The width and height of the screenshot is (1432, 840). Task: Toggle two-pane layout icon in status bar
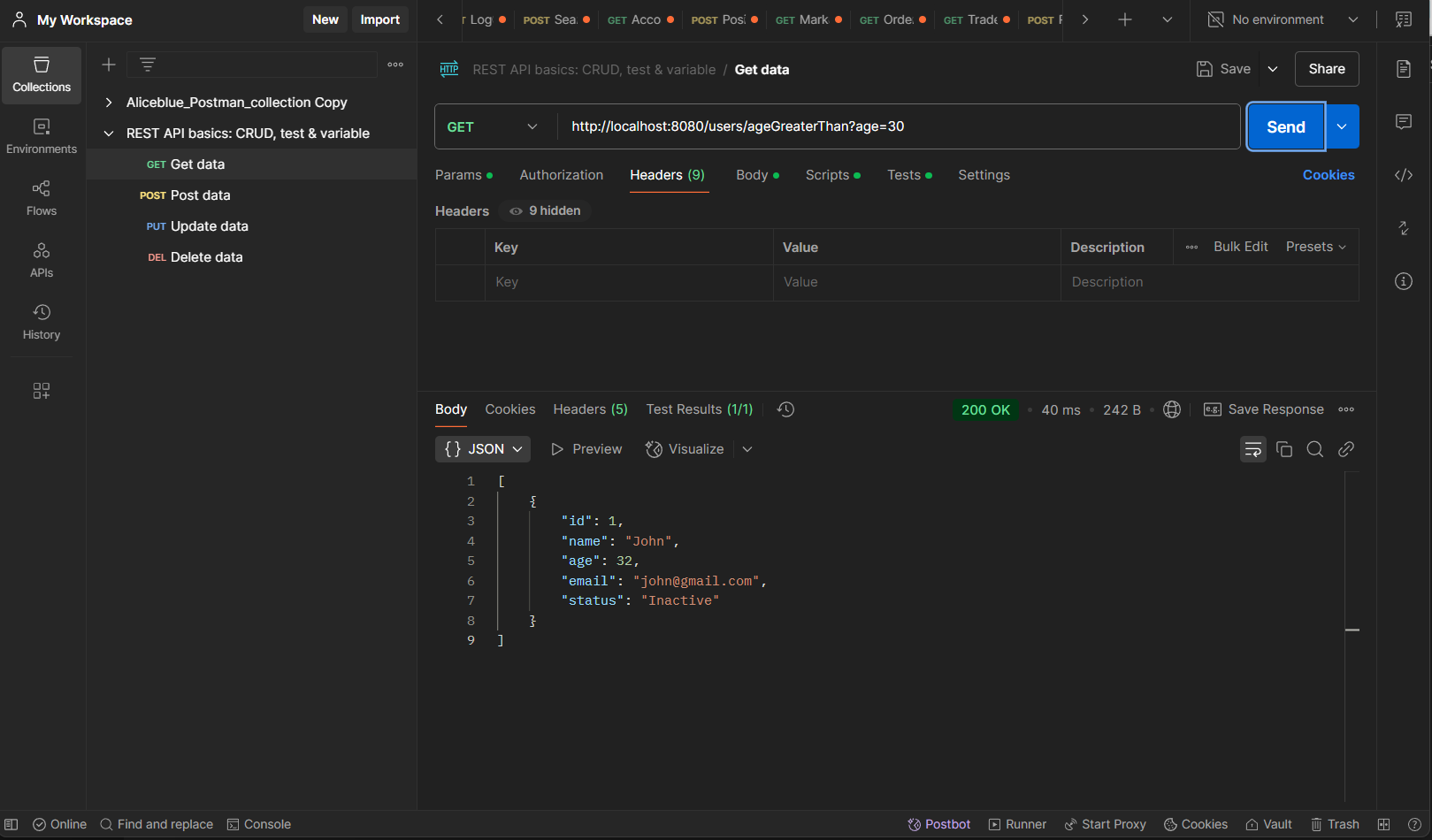[1384, 824]
